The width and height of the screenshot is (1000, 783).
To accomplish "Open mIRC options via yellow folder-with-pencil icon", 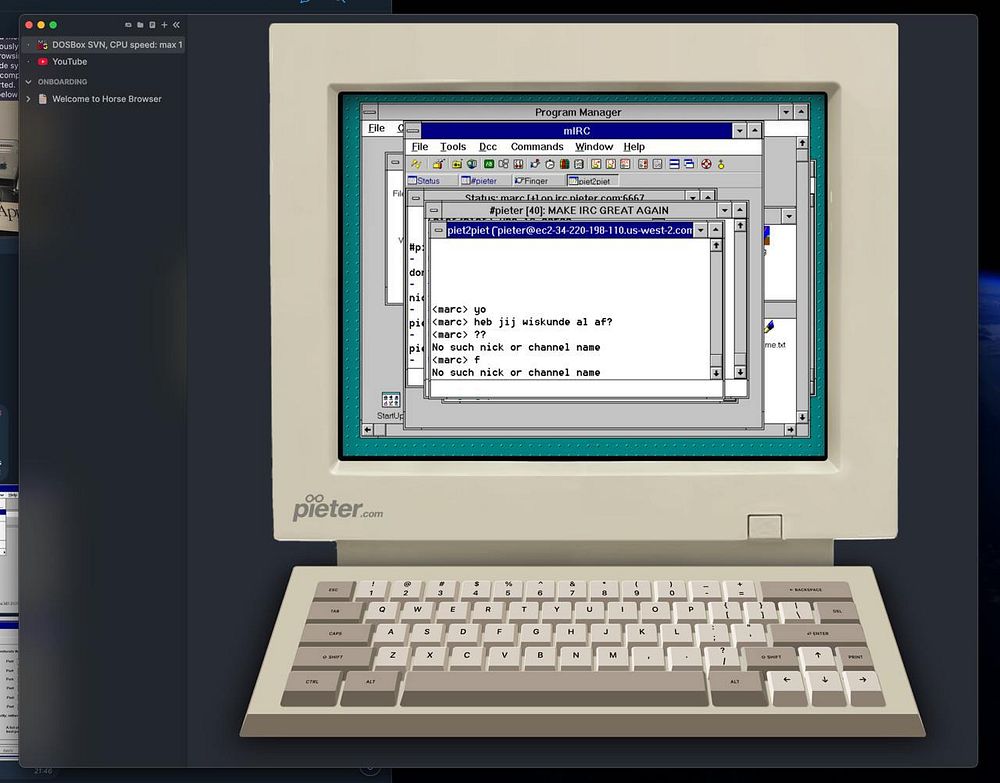I will [438, 164].
